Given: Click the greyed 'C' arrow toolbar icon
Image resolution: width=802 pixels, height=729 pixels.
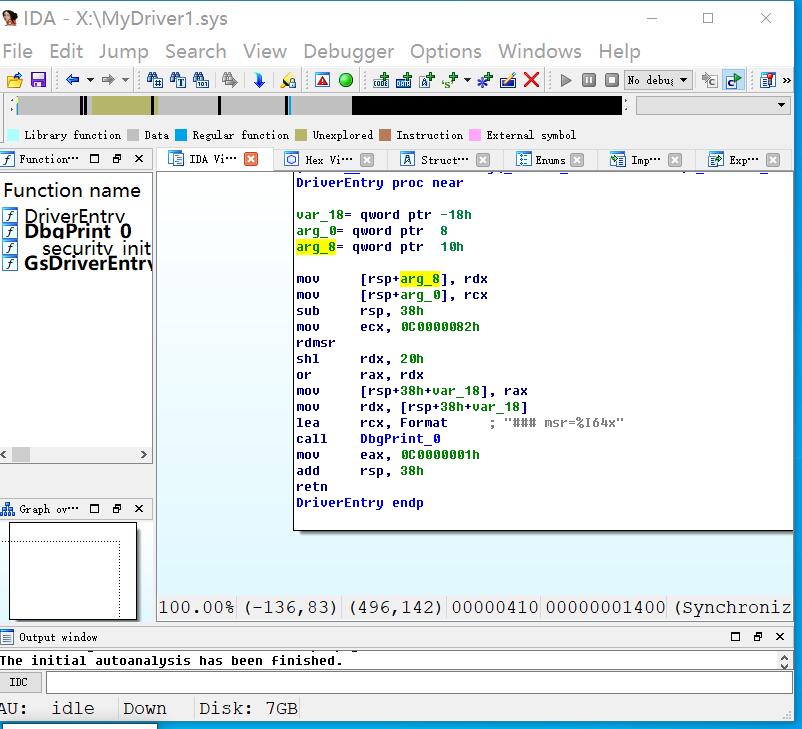Looking at the screenshot, I should click(709, 80).
